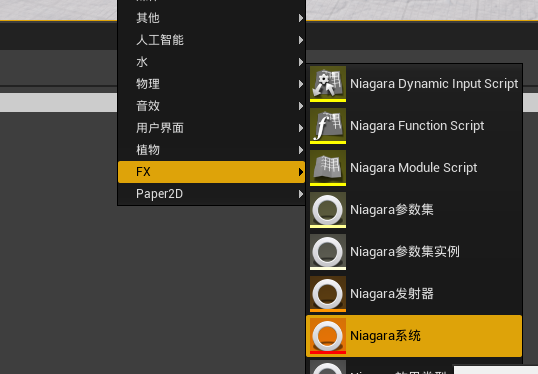The image size is (538, 374).
Task: Open the 植物 menu entry
Action: tap(211, 150)
